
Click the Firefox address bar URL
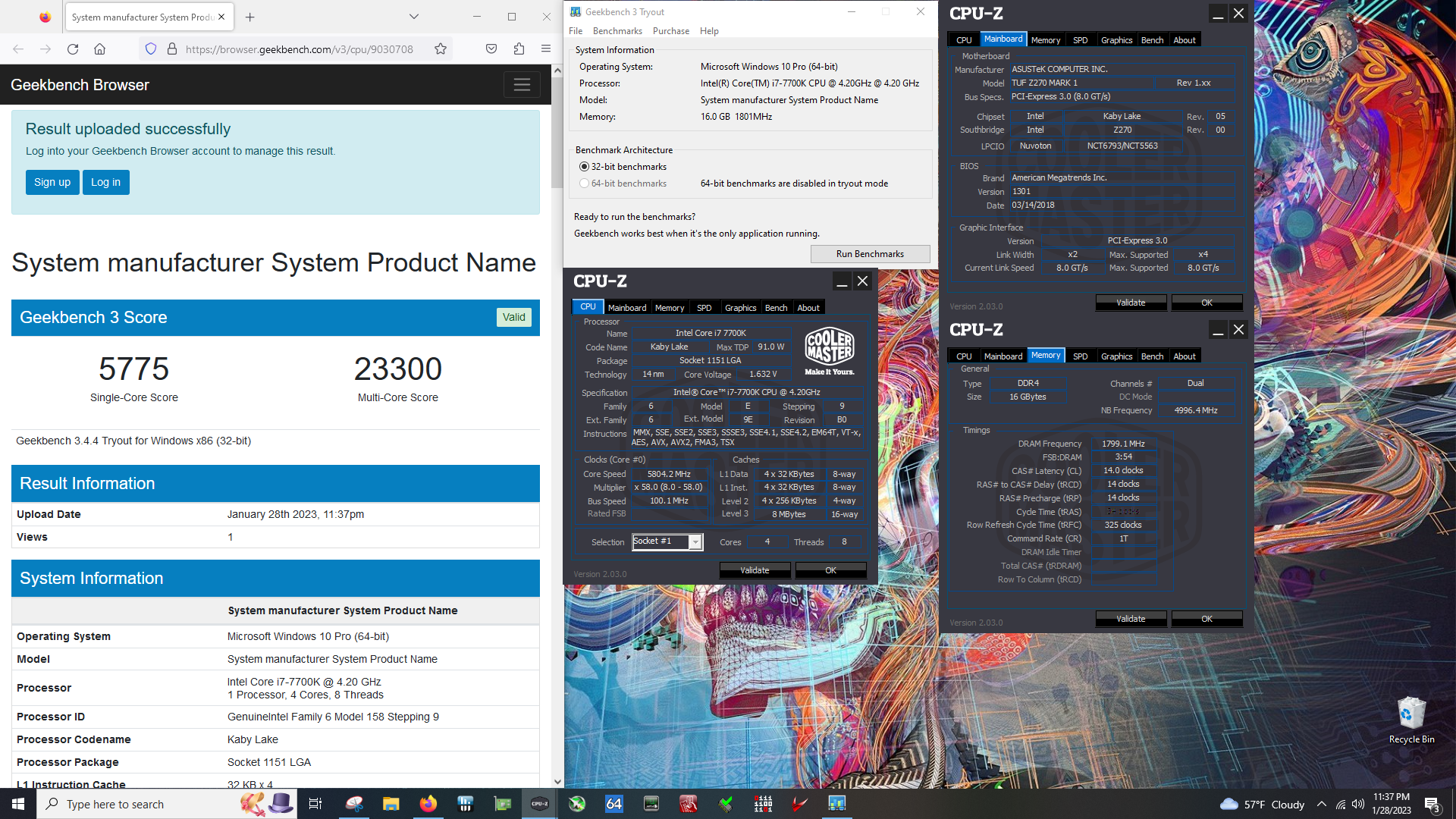299,49
